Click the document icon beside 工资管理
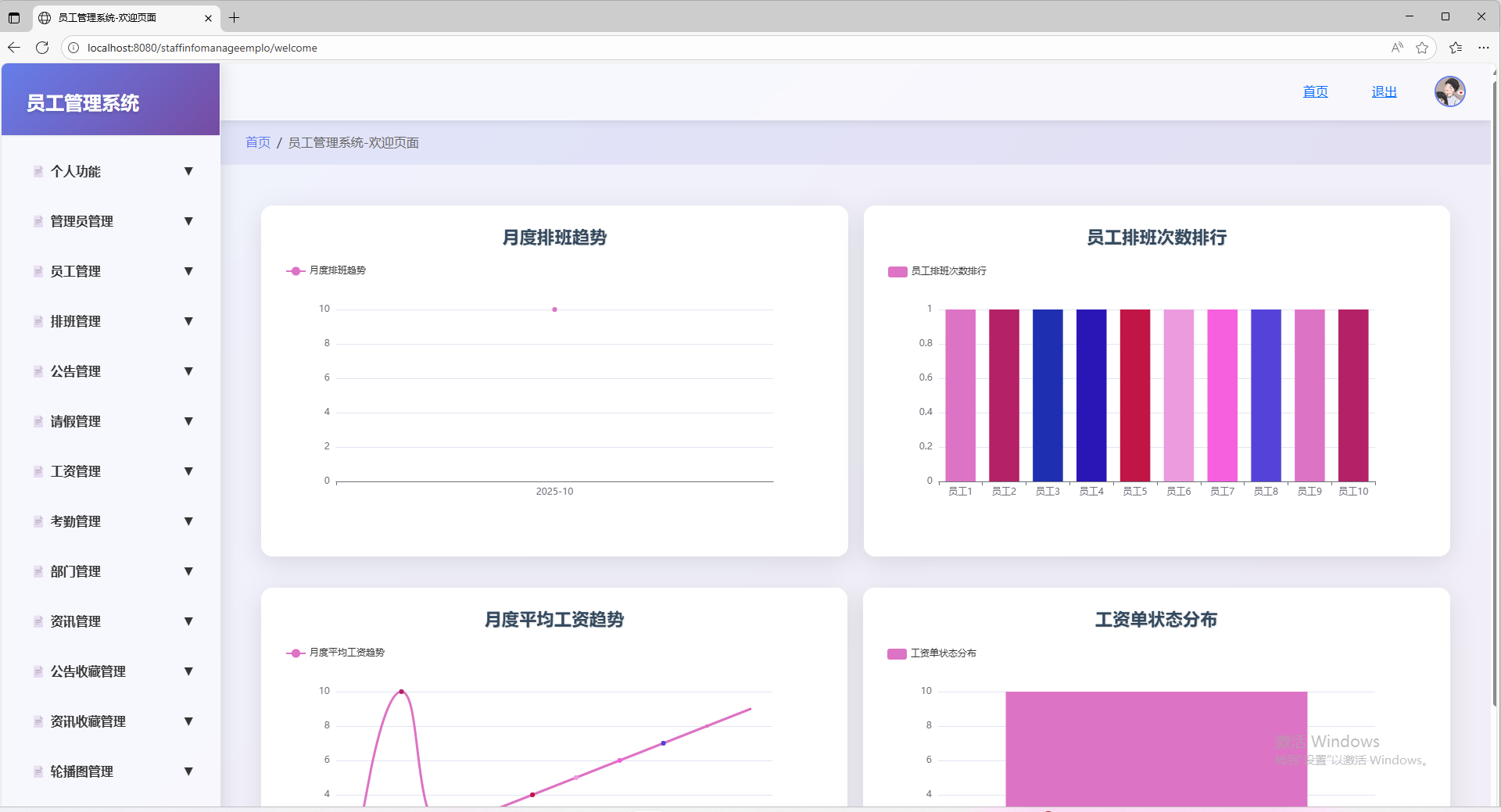1501x812 pixels. [x=38, y=472]
